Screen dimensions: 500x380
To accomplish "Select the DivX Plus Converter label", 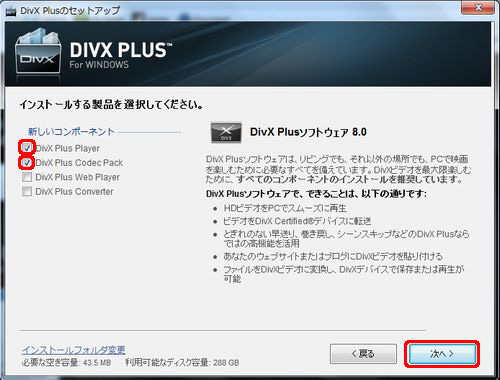I will 74,192.
